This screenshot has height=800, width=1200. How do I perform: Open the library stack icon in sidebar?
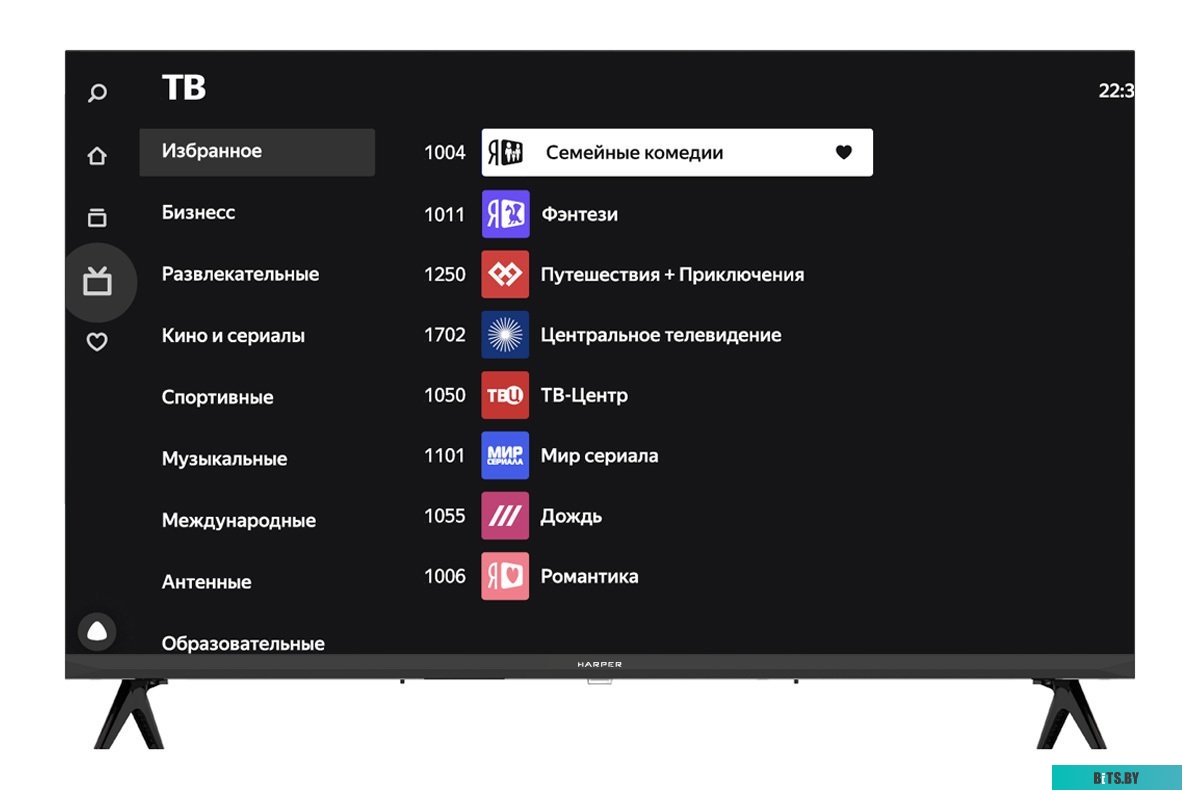coord(97,217)
